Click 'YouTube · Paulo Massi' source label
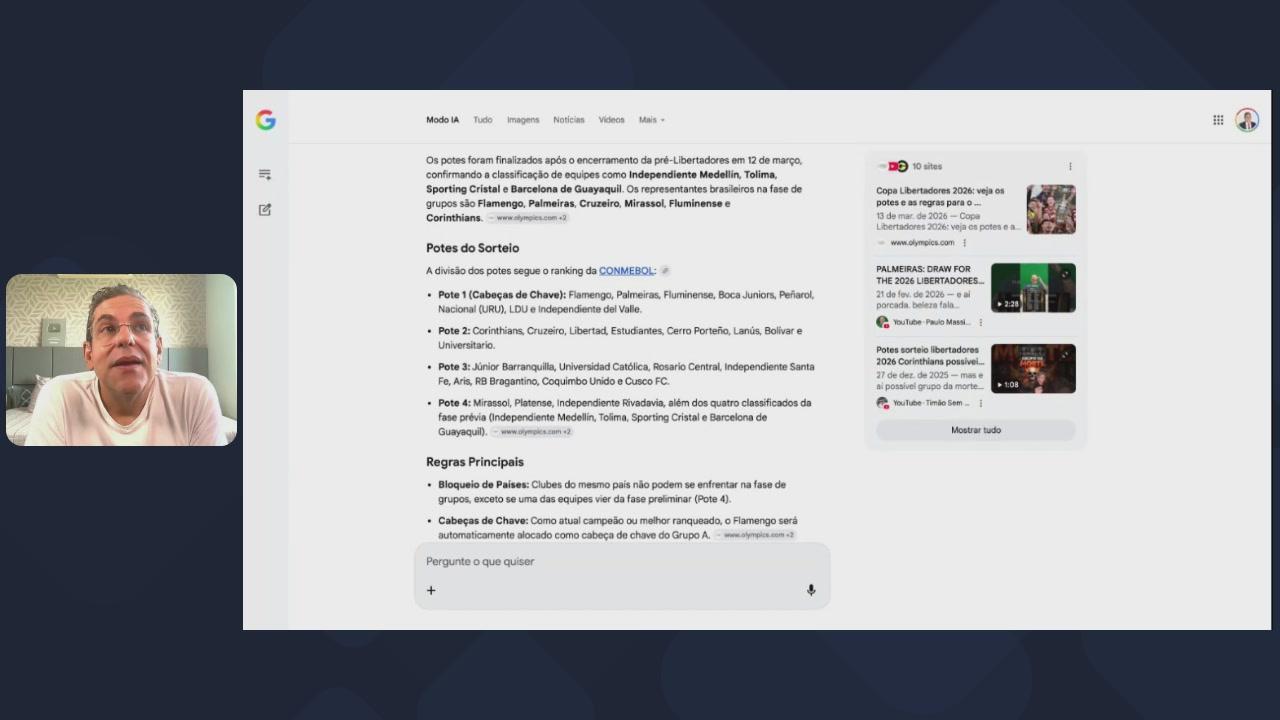The width and height of the screenshot is (1280, 720). point(931,323)
